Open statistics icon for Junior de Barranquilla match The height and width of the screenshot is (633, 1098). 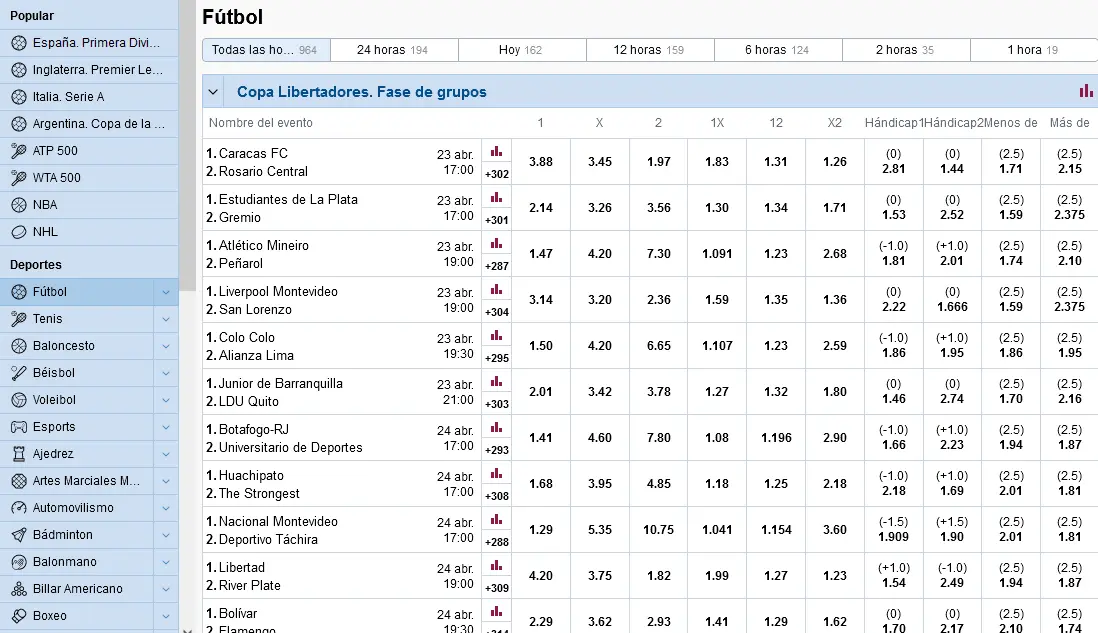[496, 382]
